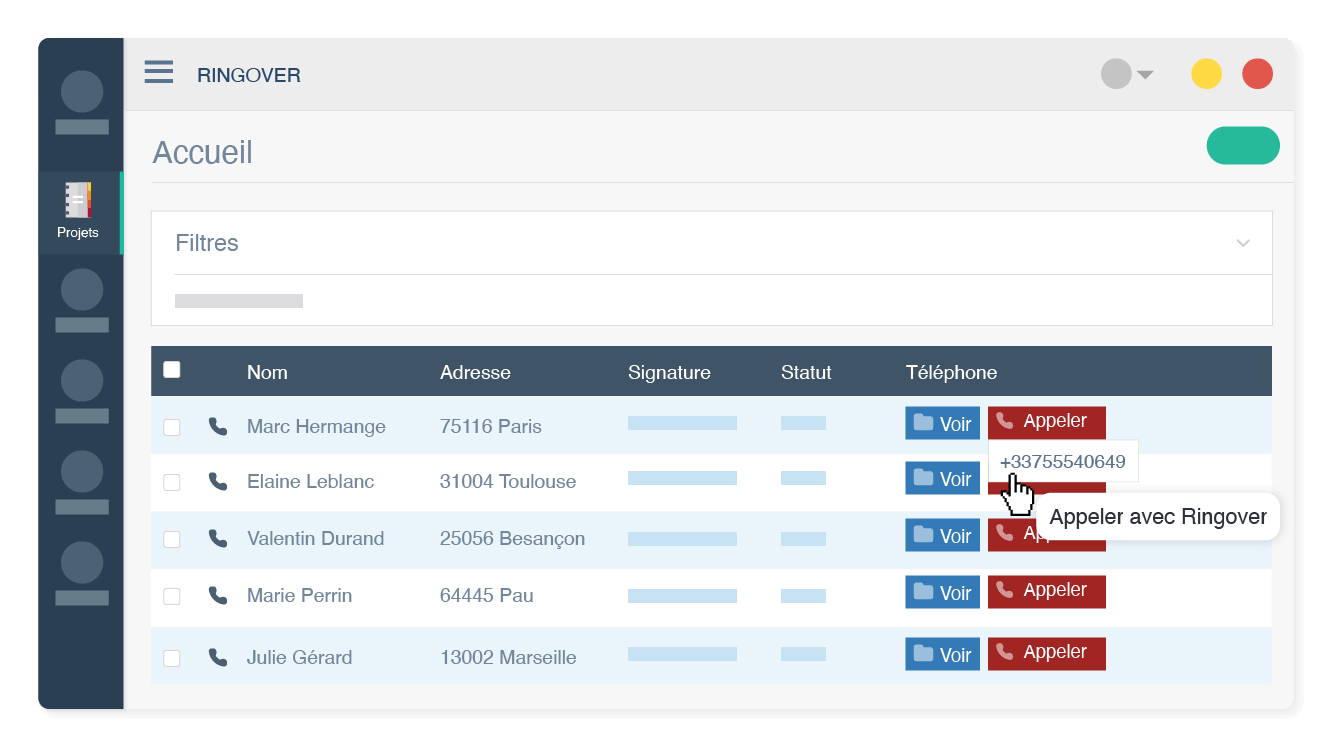Click the phone icon beside Elaine Leblanc
The width and height of the screenshot is (1332, 747).
click(218, 481)
